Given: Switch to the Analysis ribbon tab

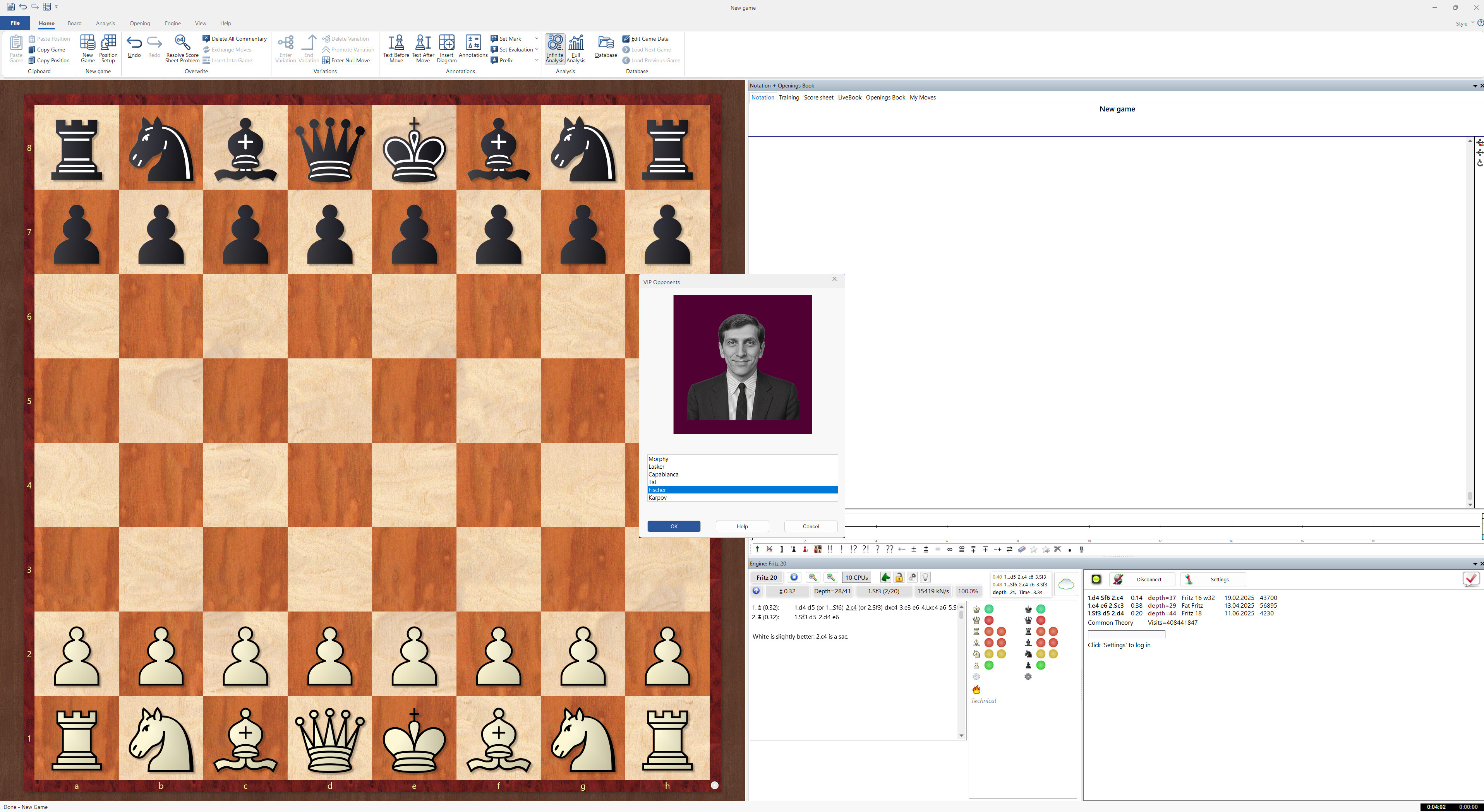Looking at the screenshot, I should click(x=105, y=23).
